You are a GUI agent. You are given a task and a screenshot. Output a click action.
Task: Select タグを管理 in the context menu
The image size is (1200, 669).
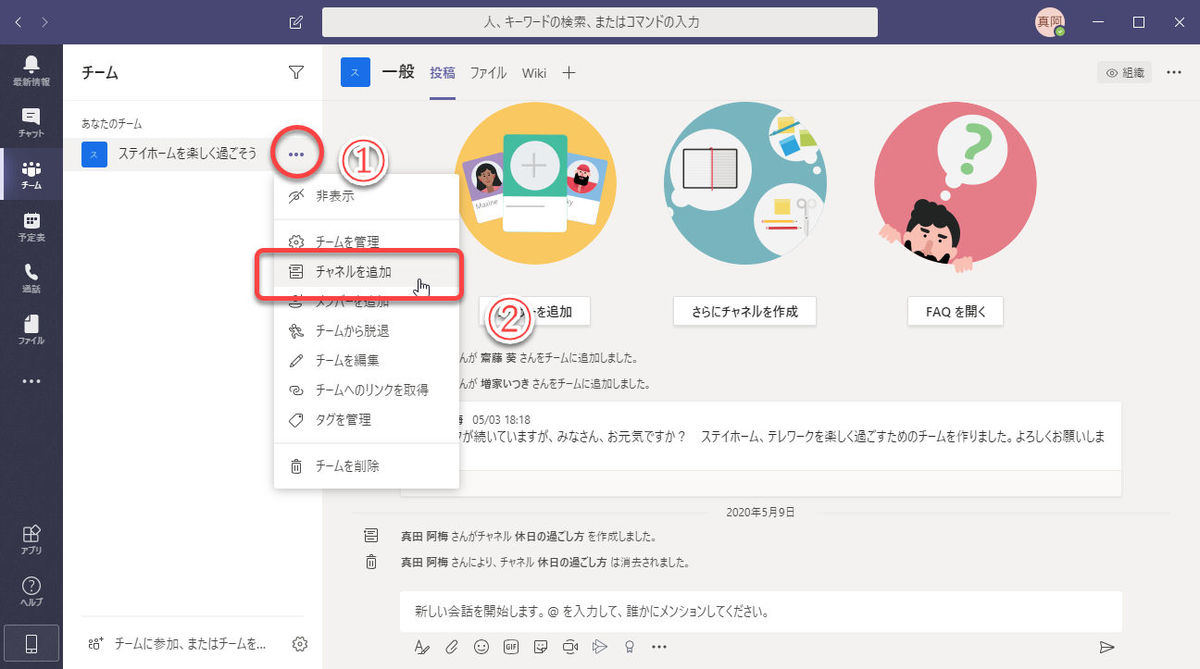(366, 420)
